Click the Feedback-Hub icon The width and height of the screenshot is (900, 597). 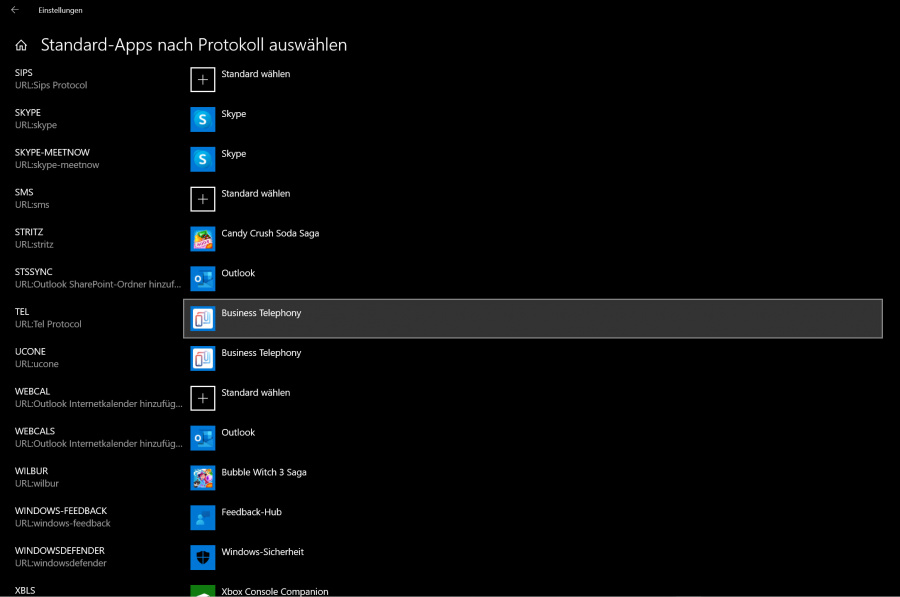click(x=203, y=518)
